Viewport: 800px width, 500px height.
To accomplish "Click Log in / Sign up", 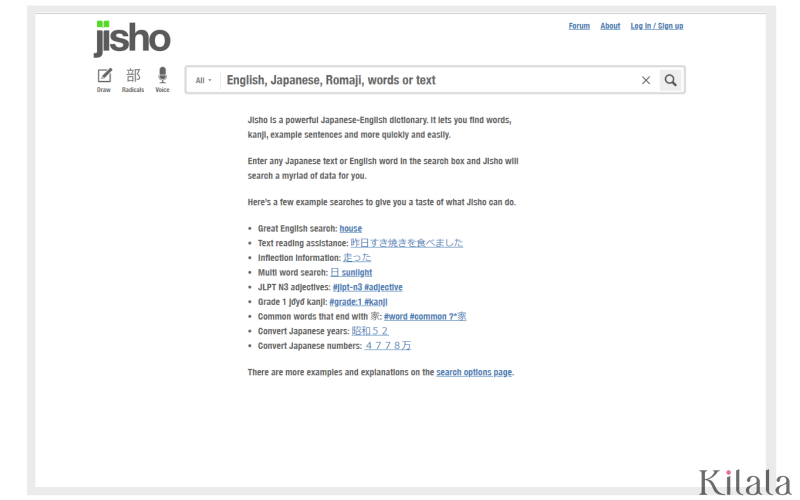I will 657,26.
